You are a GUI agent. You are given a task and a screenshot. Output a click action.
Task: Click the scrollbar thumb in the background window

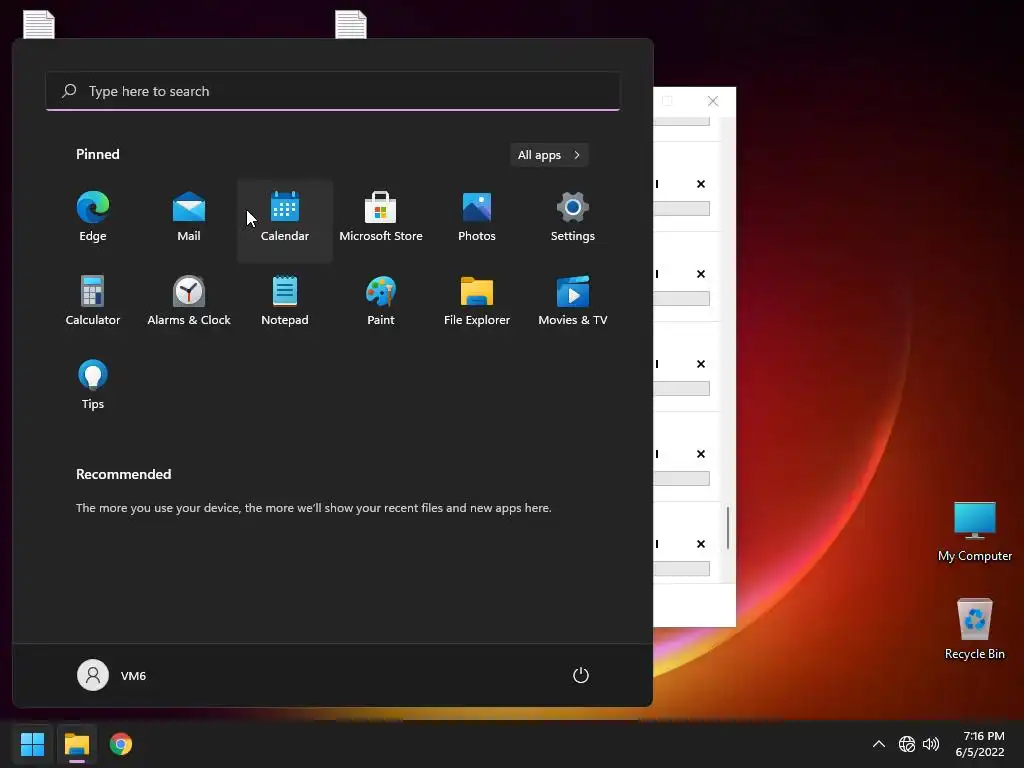click(x=728, y=526)
